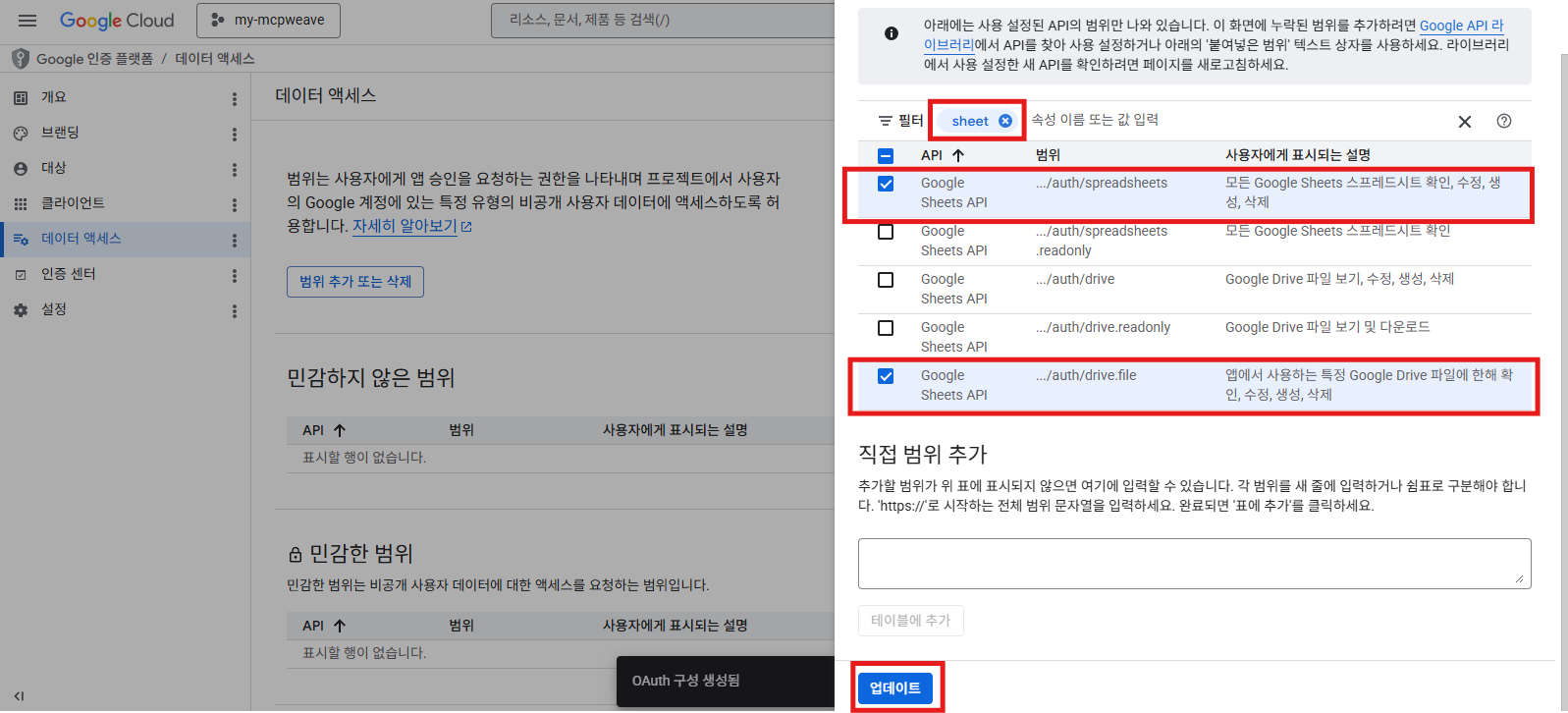This screenshot has width=1568, height=713.
Task: Open the my-mcpweave project picker
Action: 268,21
